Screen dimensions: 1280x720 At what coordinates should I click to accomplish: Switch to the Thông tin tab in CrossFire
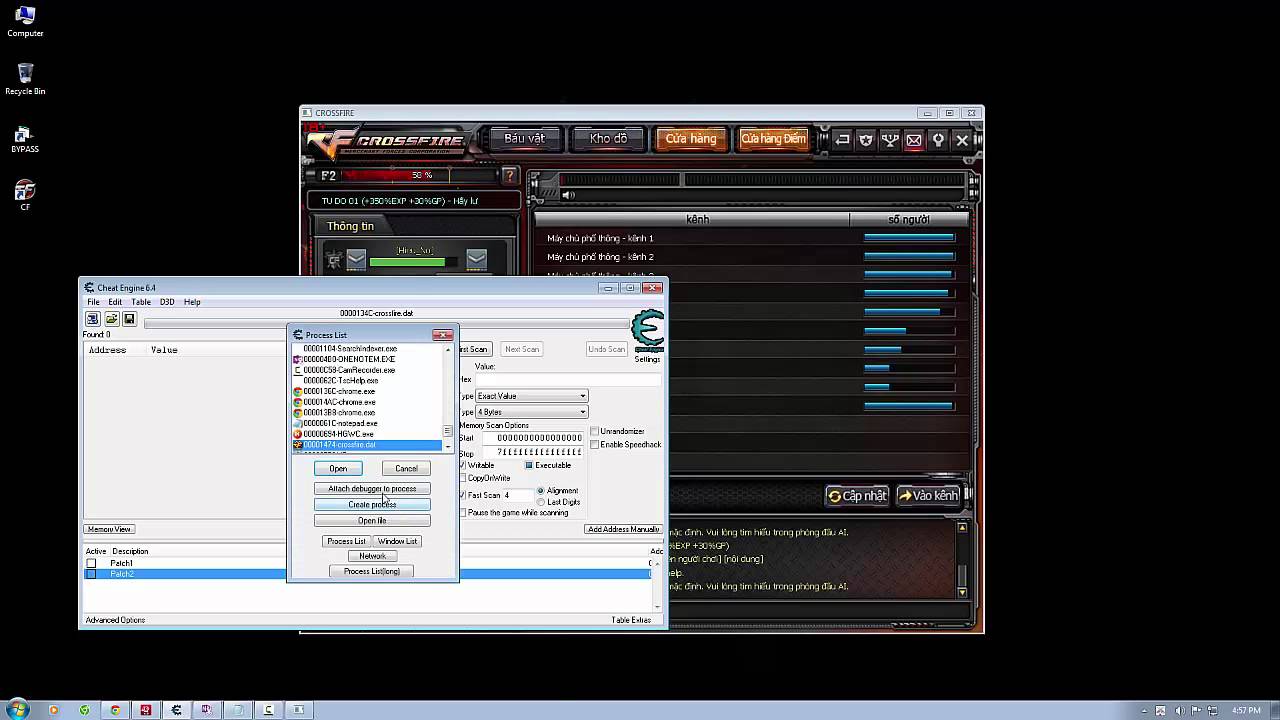(351, 226)
